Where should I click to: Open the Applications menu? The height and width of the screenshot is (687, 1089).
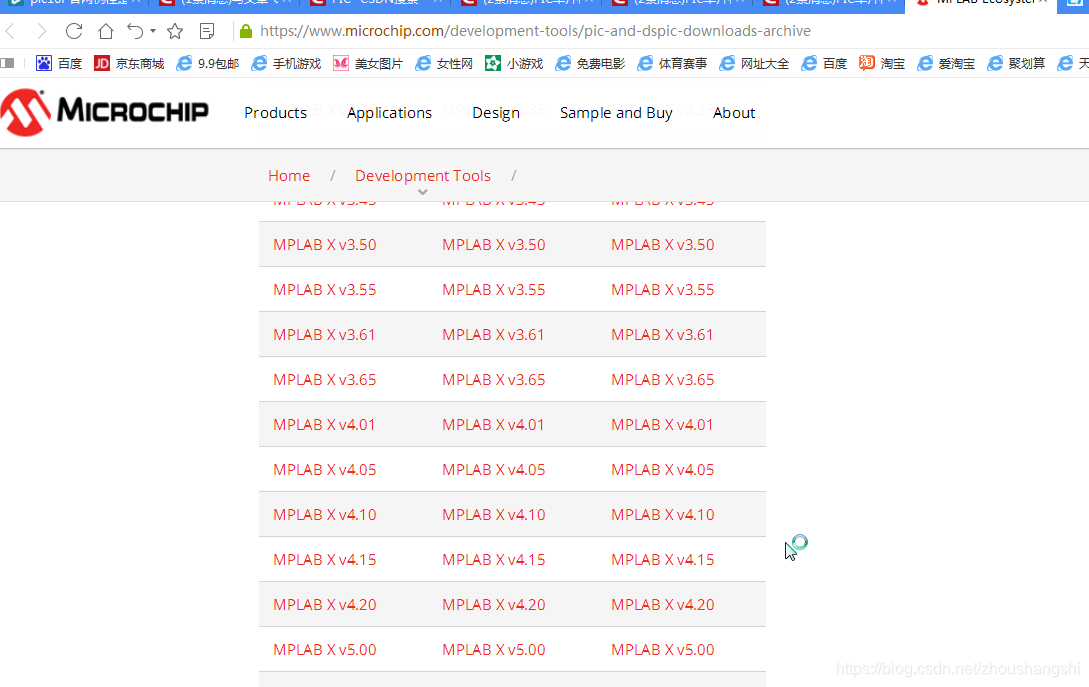click(389, 113)
